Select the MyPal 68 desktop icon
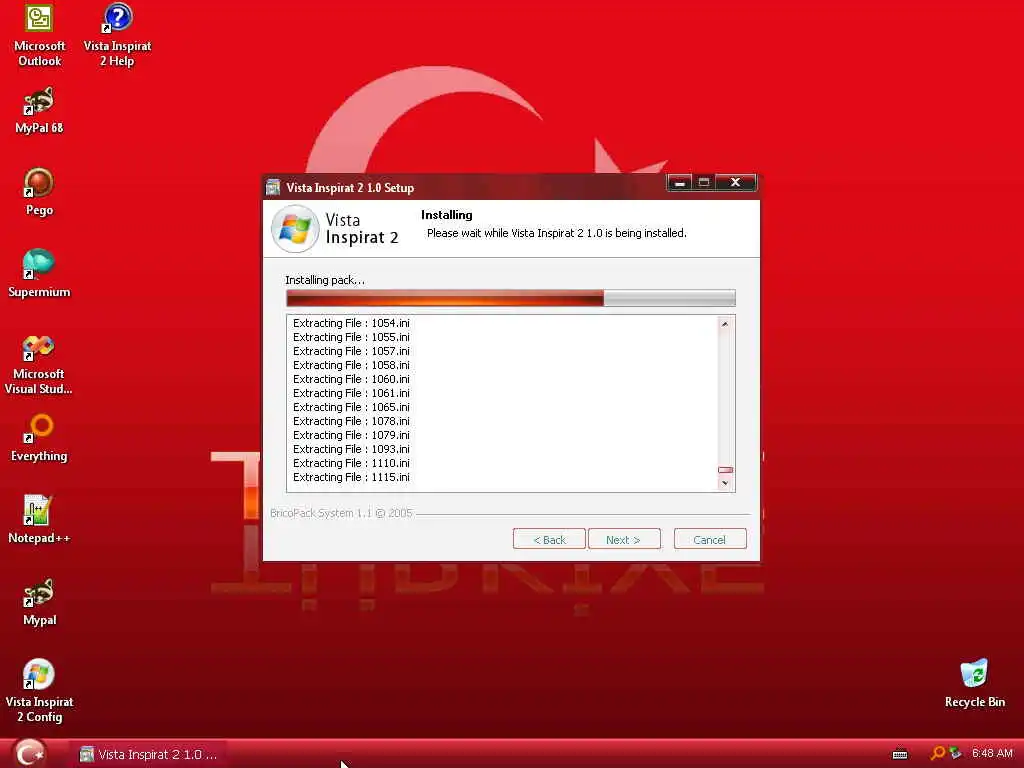The width and height of the screenshot is (1024, 768). click(x=39, y=111)
